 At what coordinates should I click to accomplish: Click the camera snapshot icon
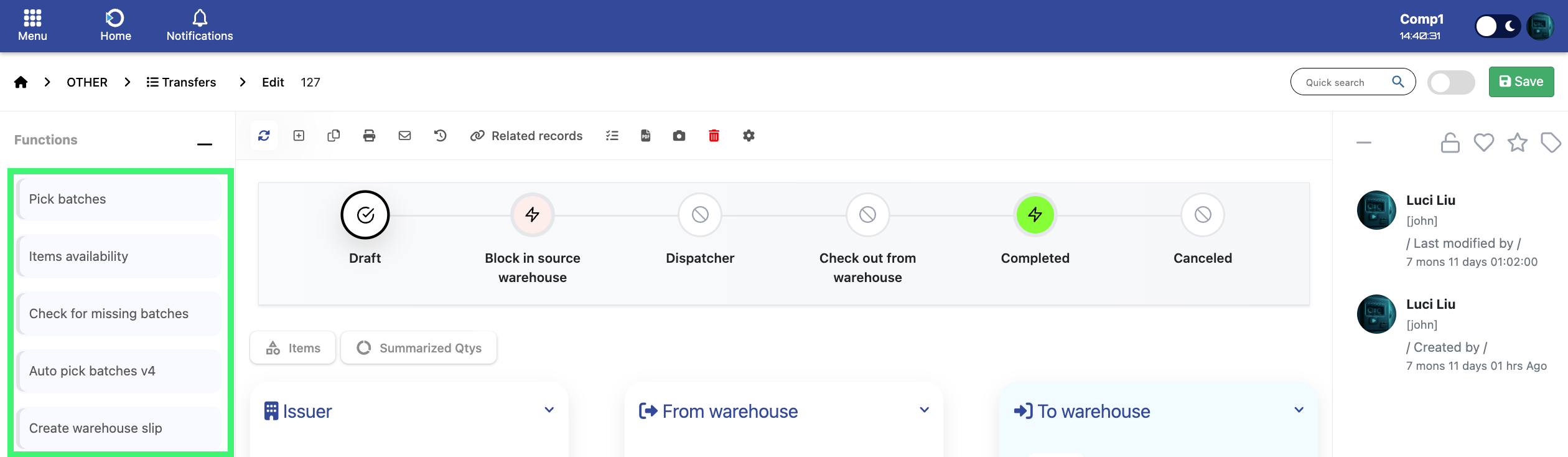tap(679, 136)
